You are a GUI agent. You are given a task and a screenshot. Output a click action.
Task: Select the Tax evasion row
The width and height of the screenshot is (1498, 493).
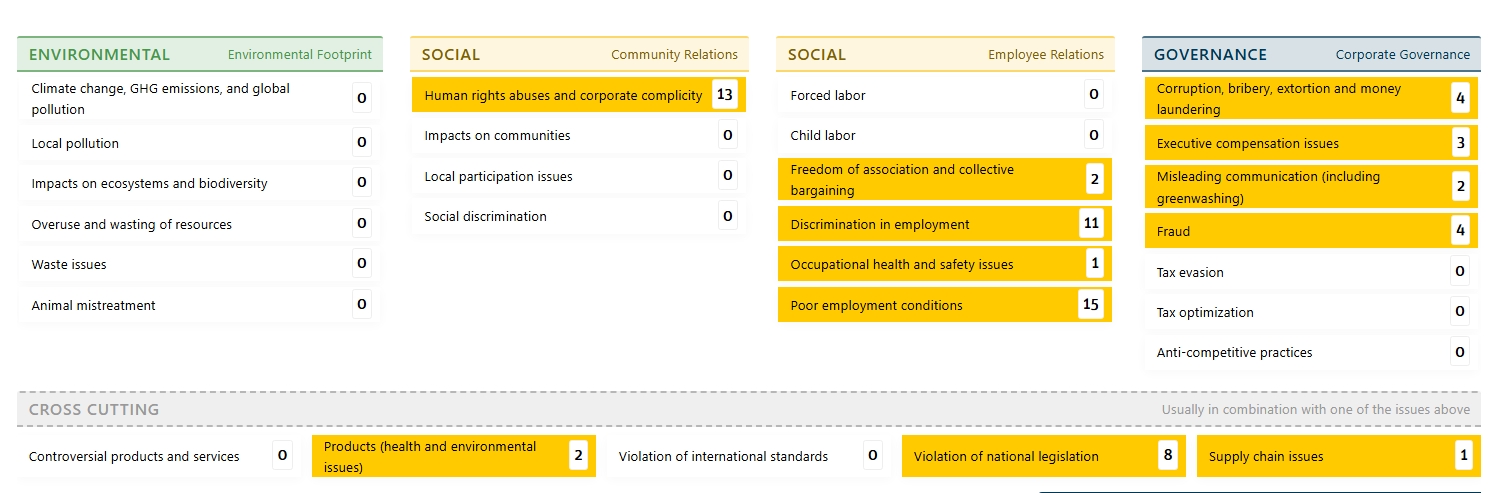1311,272
